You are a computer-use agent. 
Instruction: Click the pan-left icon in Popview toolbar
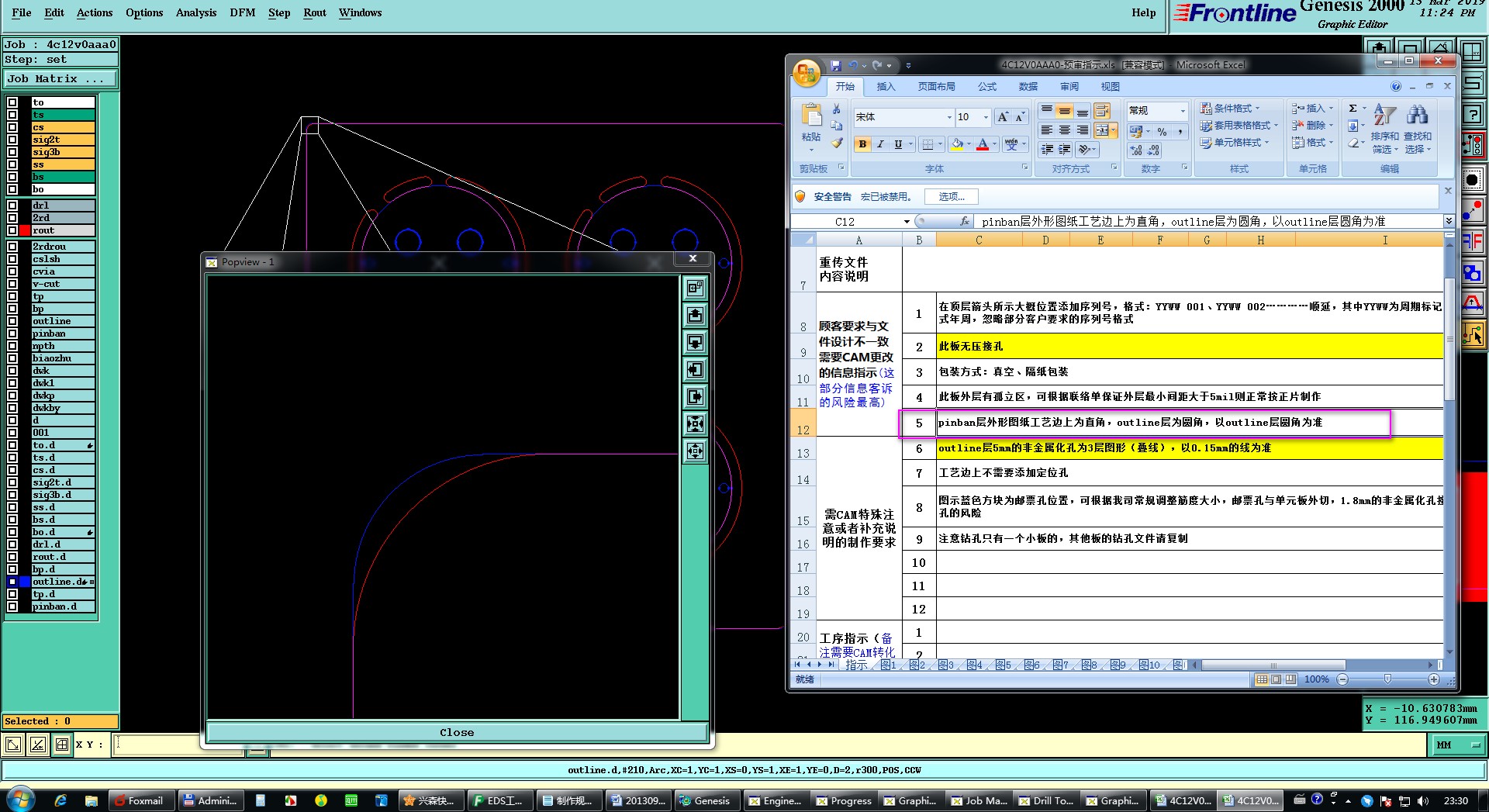click(x=695, y=370)
